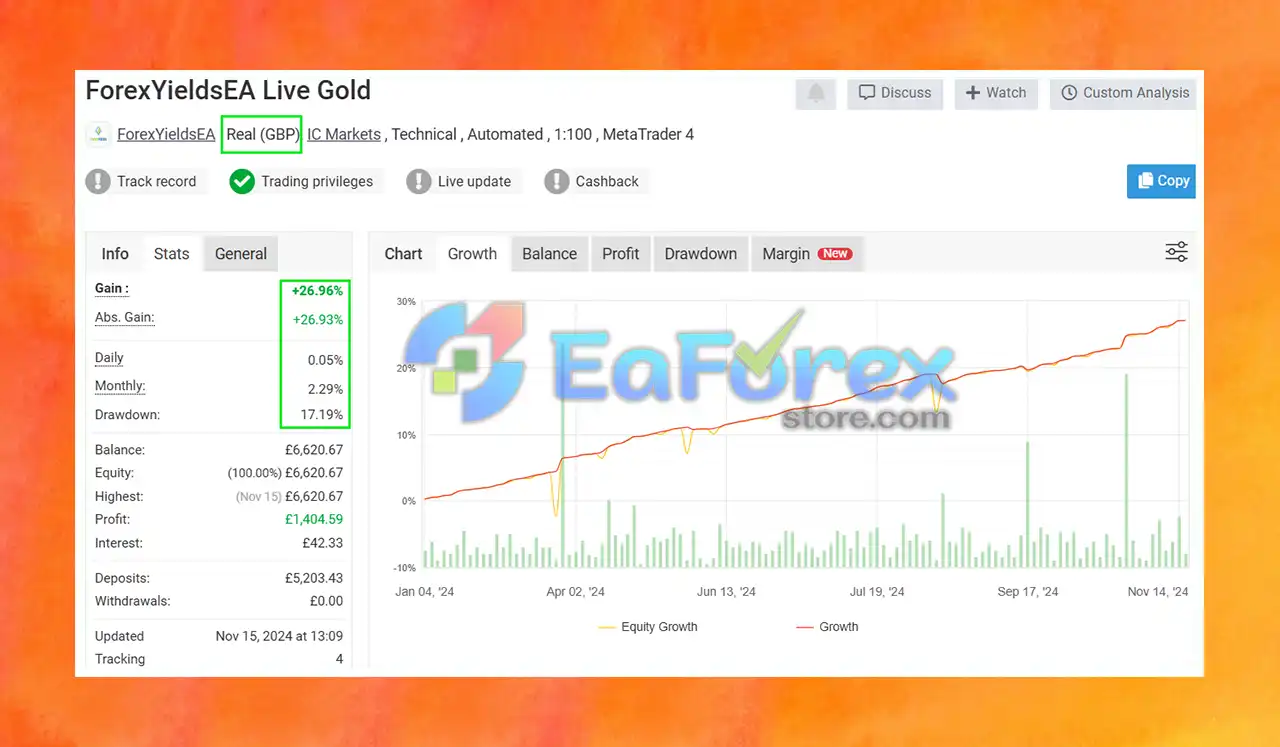Viewport: 1280px width, 747px height.
Task: Click the Cashback status icon
Action: pyautogui.click(x=556, y=181)
